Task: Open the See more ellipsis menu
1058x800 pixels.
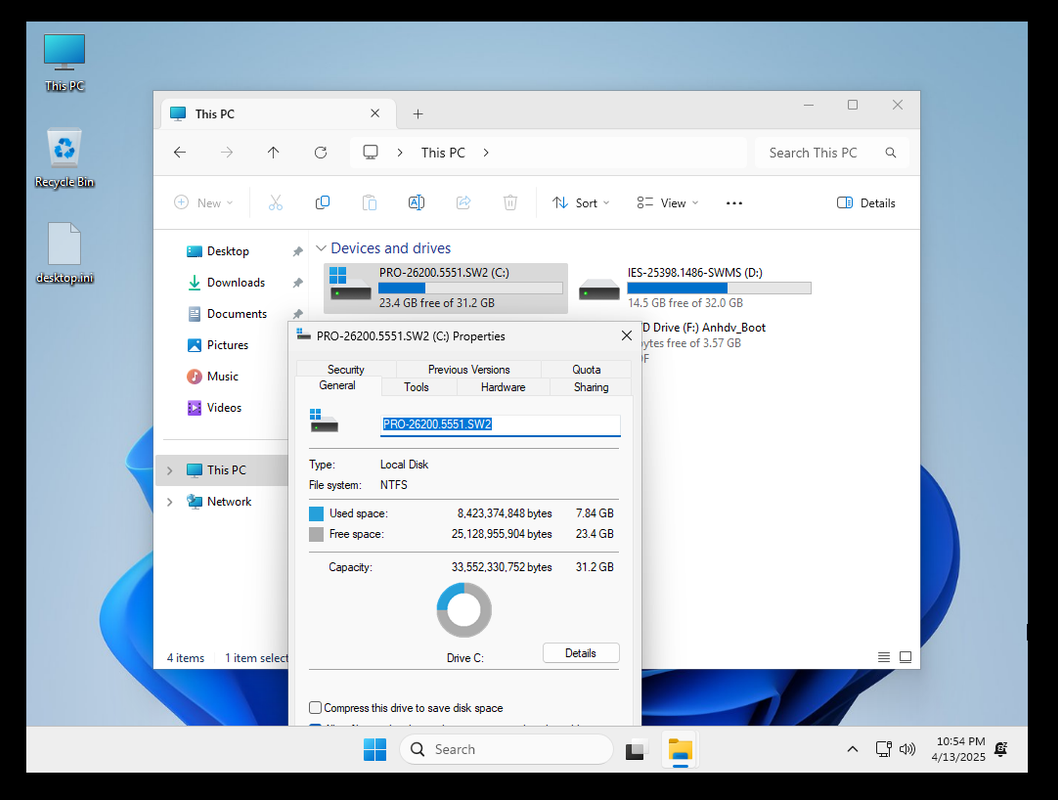Action: [734, 203]
